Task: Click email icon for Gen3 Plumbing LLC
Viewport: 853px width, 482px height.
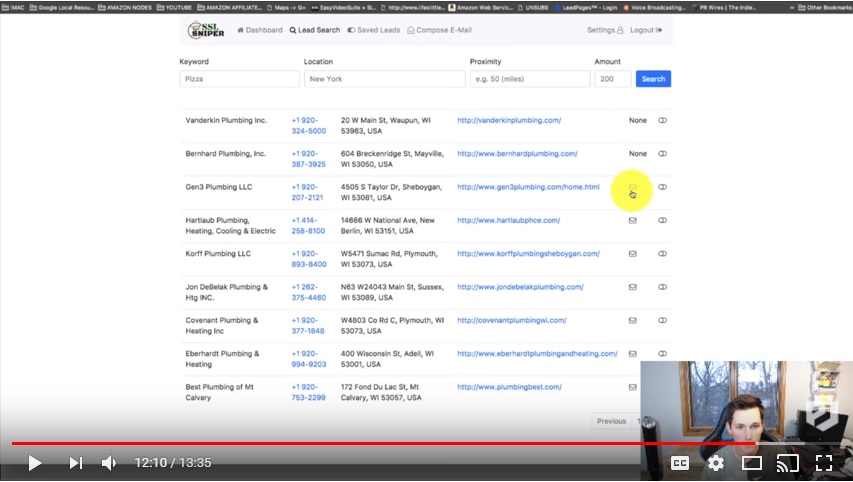Action: point(633,187)
